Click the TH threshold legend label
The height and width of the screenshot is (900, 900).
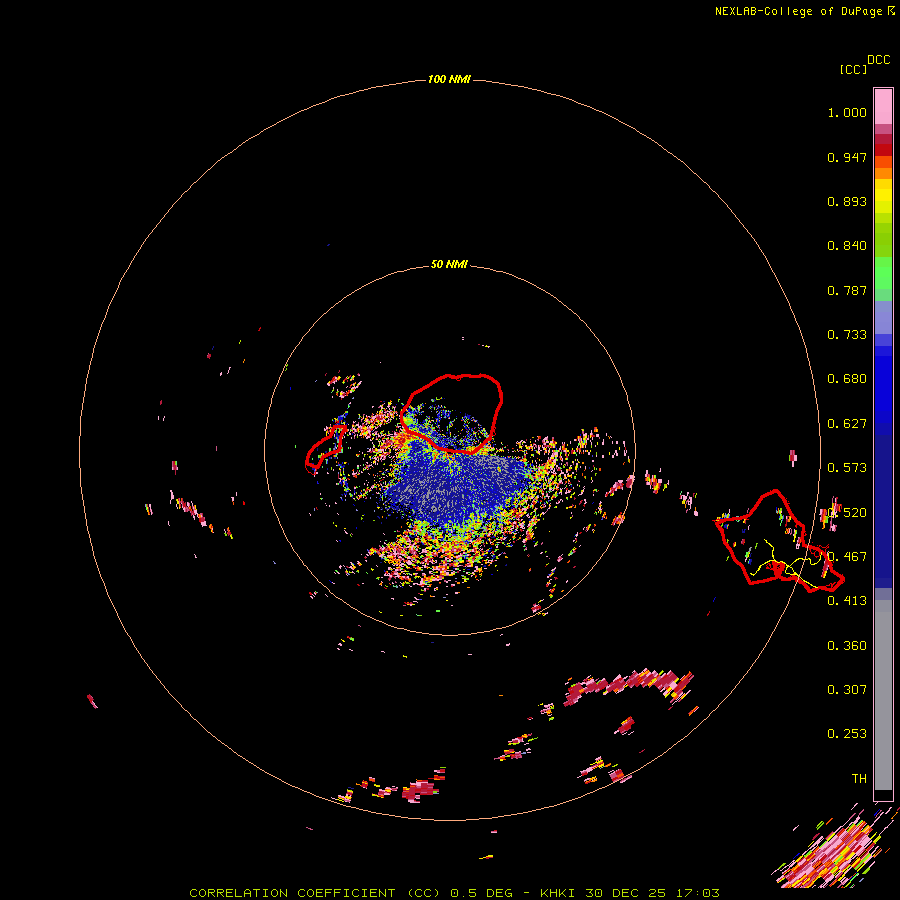pyautogui.click(x=859, y=779)
